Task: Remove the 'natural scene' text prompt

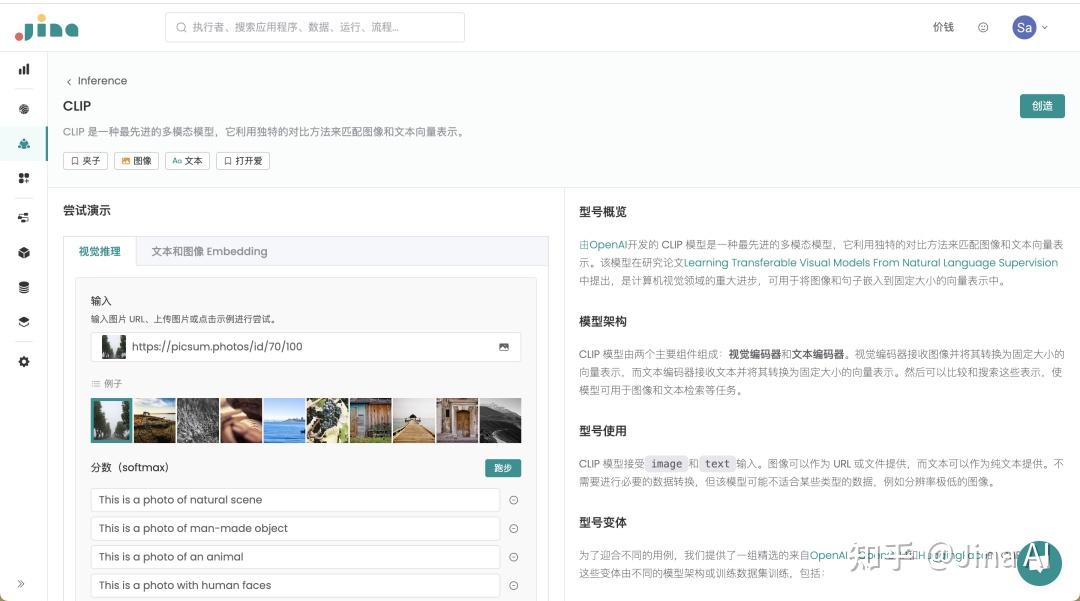Action: (x=513, y=500)
